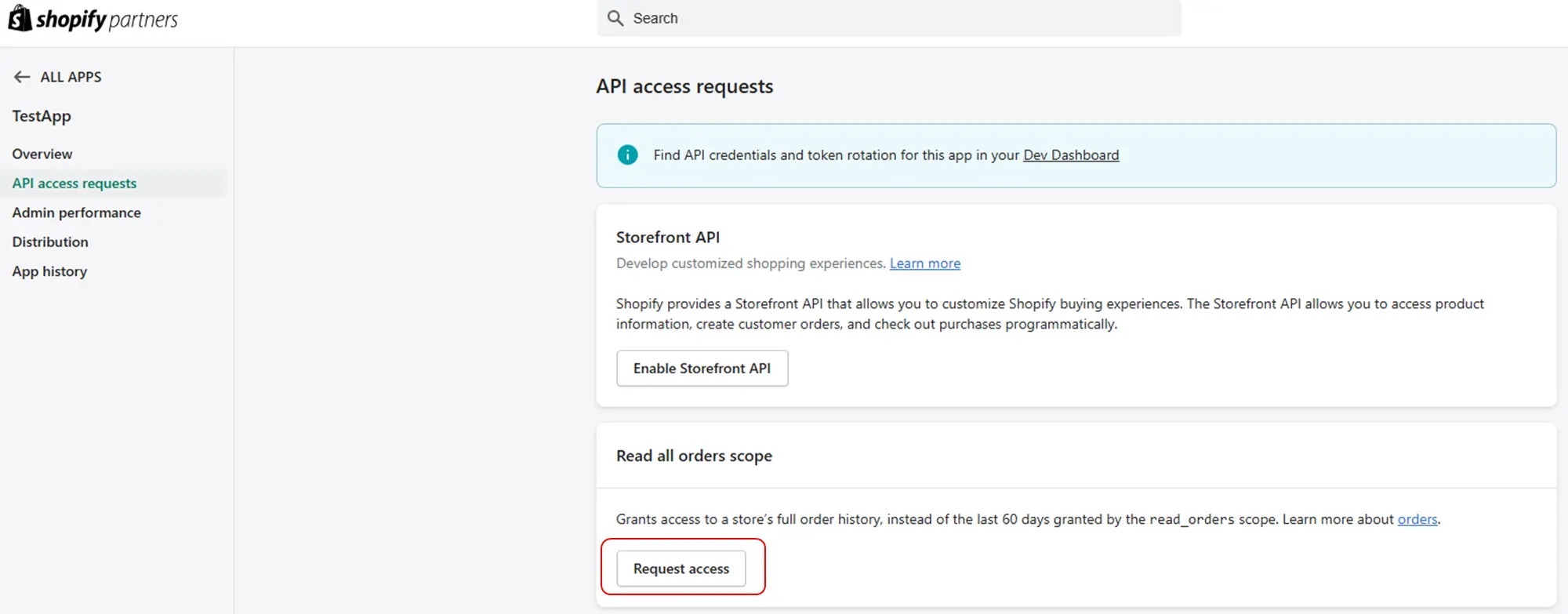The height and width of the screenshot is (614, 1568).
Task: Click the blue info icon in banner
Action: 627,155
